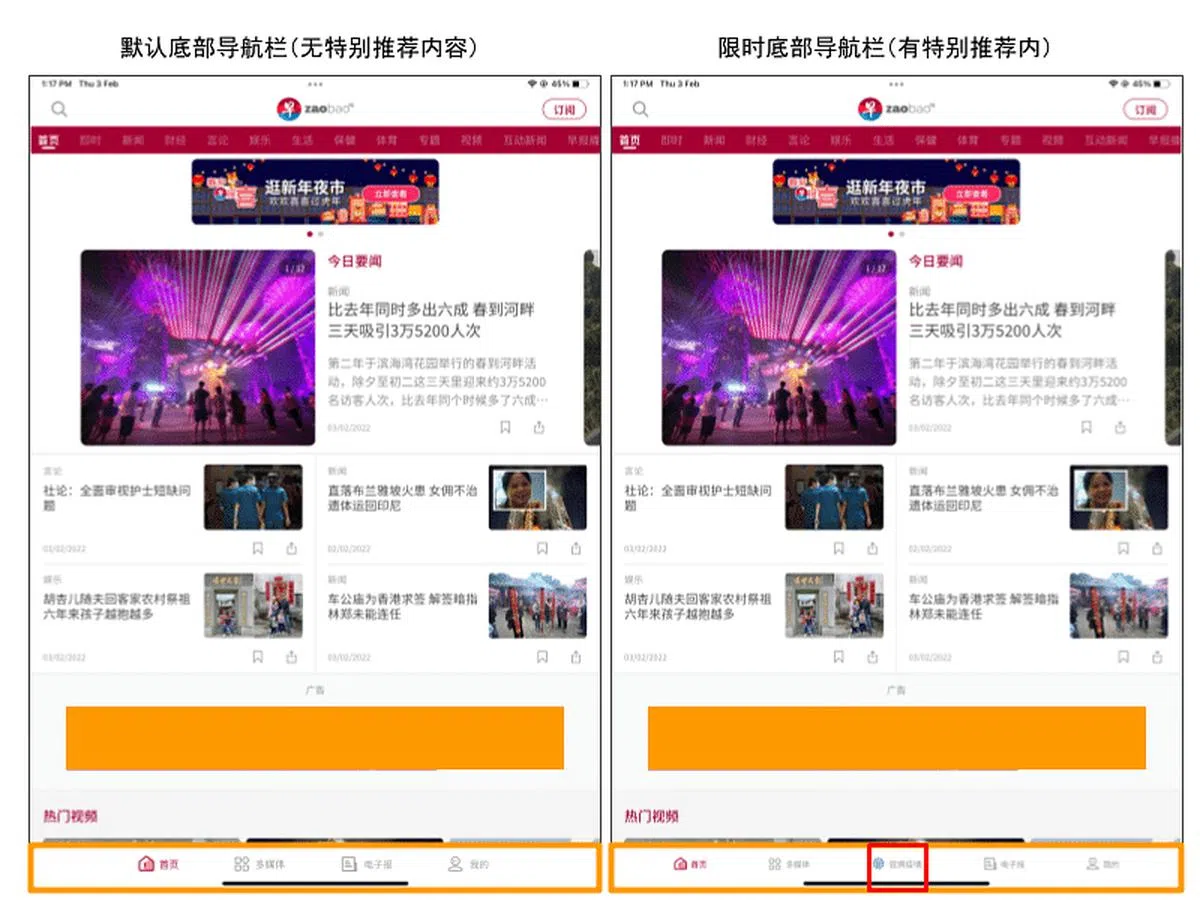Viewport: 1200px width, 900px height.
Task: Bookmark the 直落布兰雅 fire article in right screen
Action: coord(1123,548)
